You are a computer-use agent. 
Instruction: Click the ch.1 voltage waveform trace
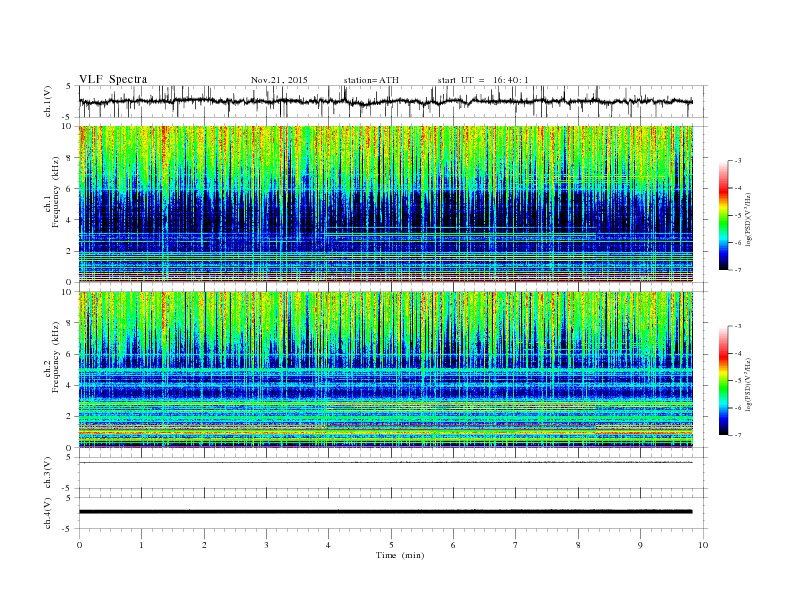(x=386, y=101)
